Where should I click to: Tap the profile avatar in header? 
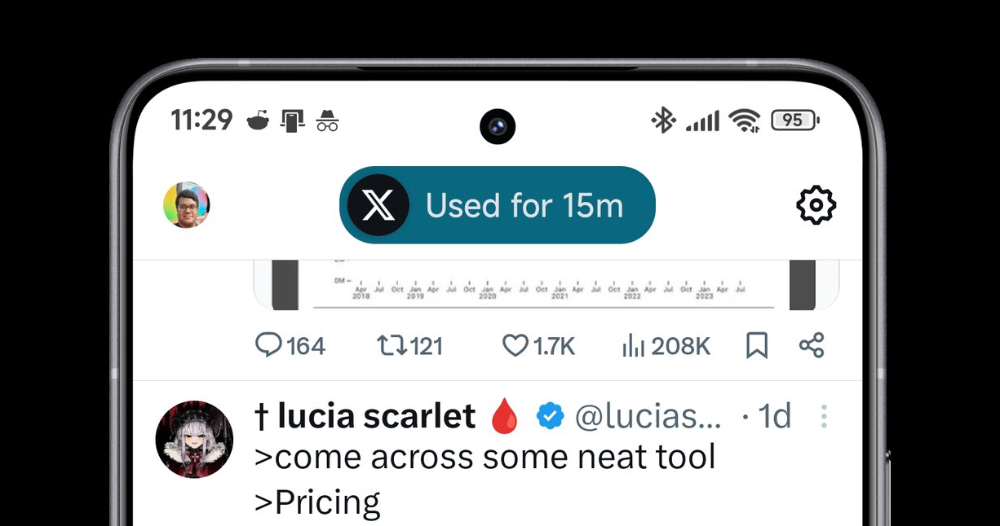[x=186, y=205]
